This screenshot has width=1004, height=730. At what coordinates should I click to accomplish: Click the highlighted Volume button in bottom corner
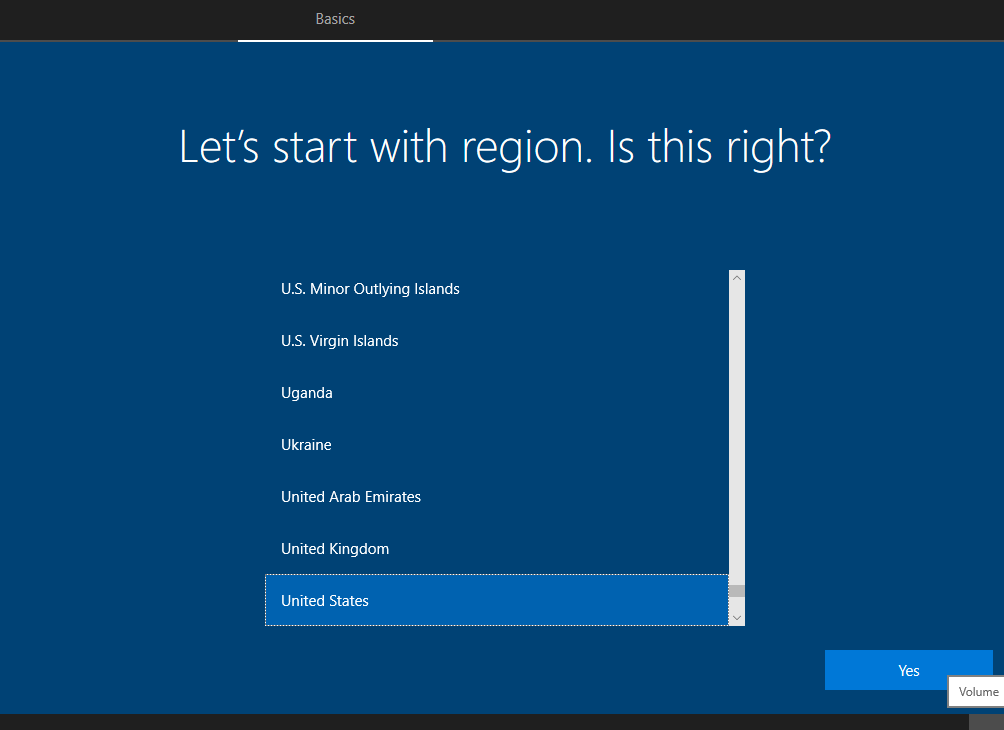985,721
